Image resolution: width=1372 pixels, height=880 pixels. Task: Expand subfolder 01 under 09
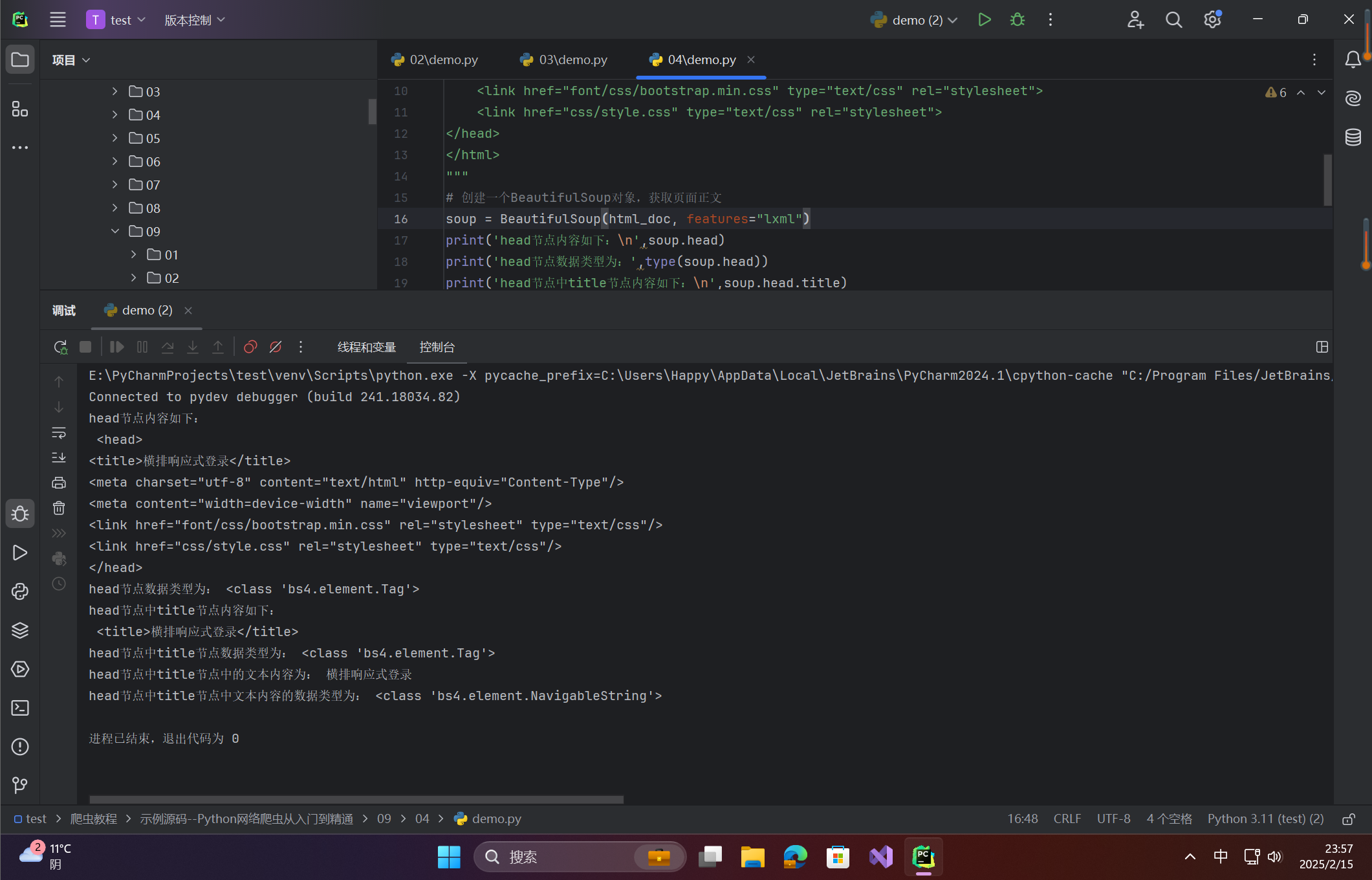133,255
